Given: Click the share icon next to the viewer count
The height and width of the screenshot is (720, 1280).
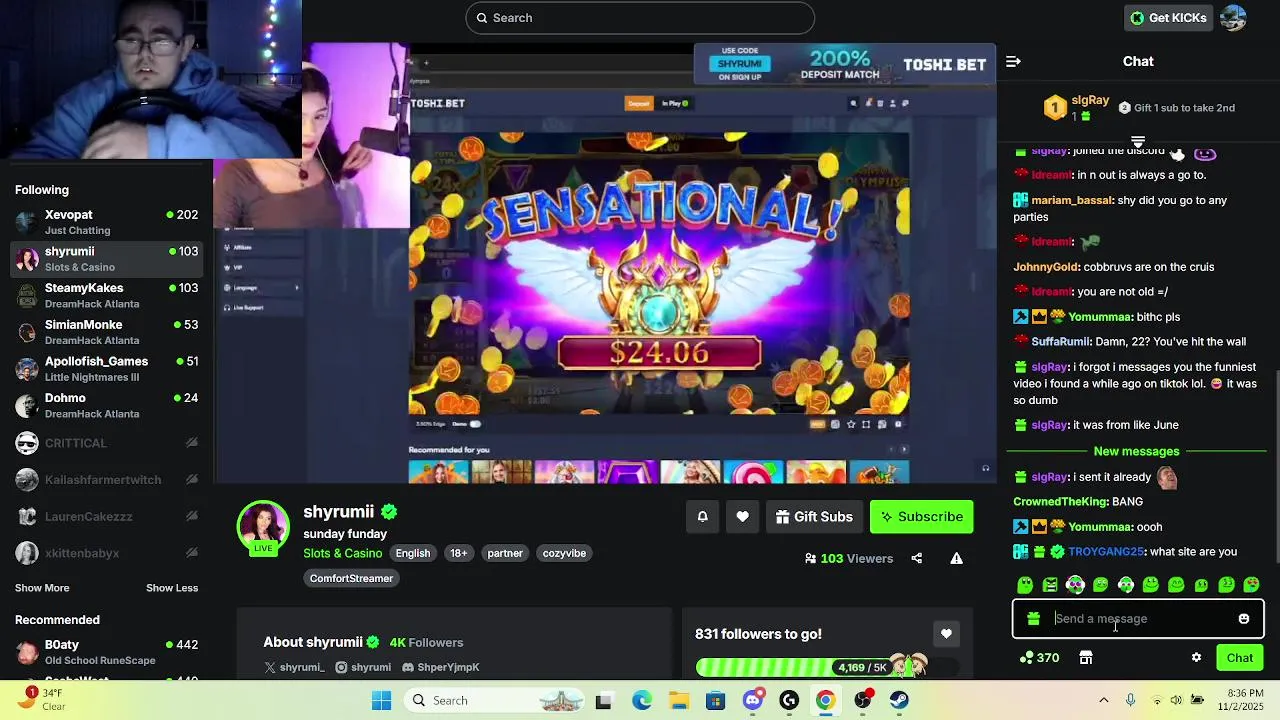Looking at the screenshot, I should [x=917, y=558].
